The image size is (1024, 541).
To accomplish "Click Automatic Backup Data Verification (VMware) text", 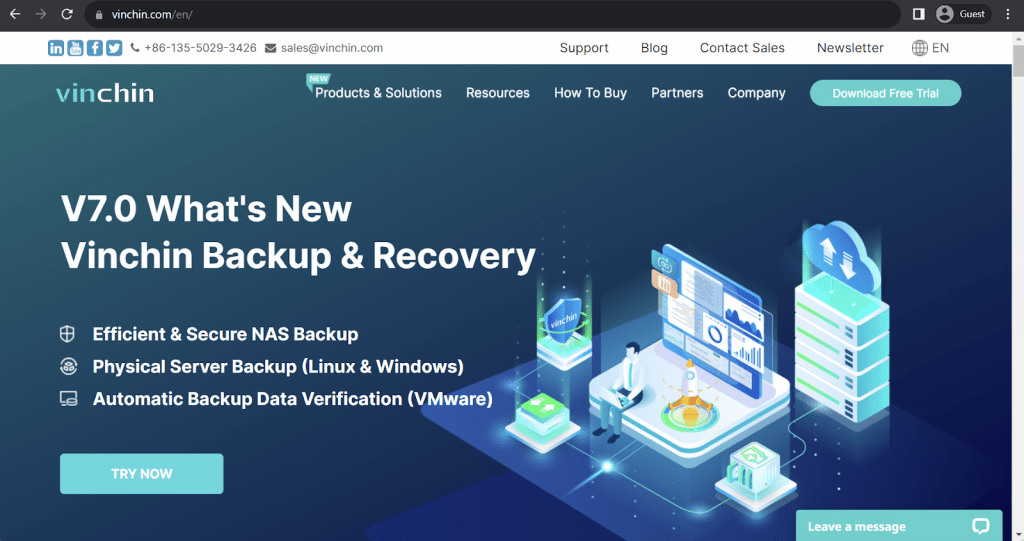I will tap(293, 399).
